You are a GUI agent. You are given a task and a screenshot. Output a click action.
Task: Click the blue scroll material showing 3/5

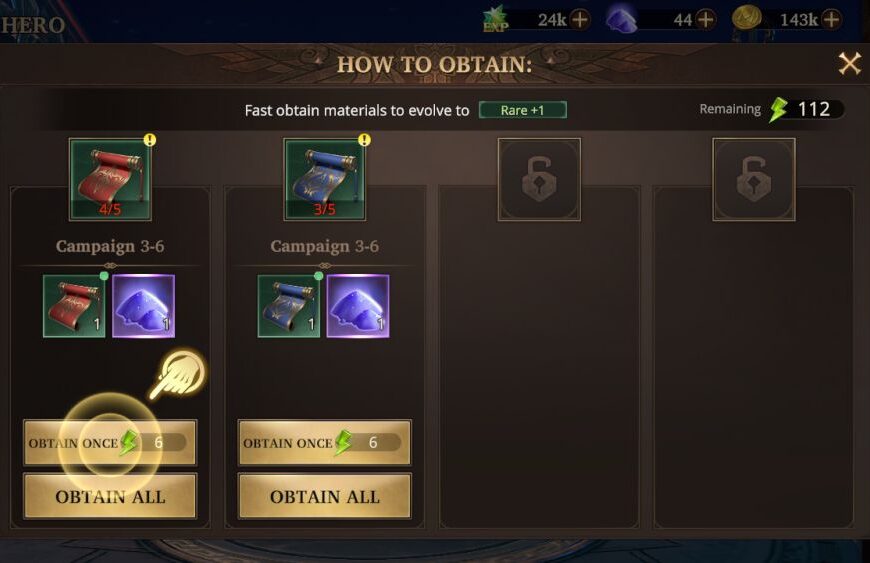(325, 179)
